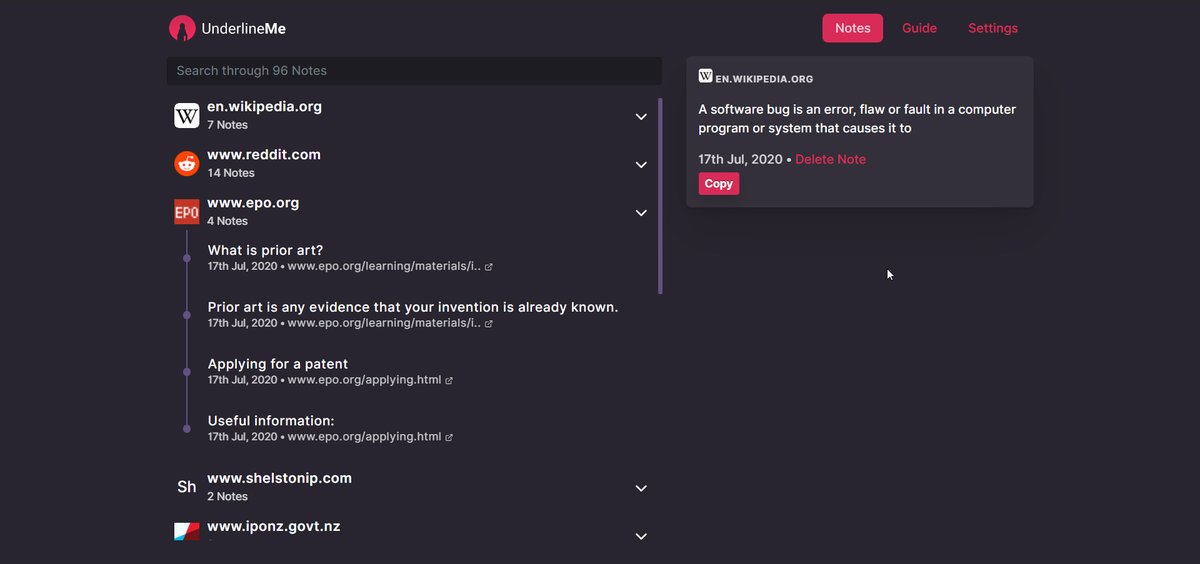Click the 'Search through 96 Notes' field

(x=414, y=71)
